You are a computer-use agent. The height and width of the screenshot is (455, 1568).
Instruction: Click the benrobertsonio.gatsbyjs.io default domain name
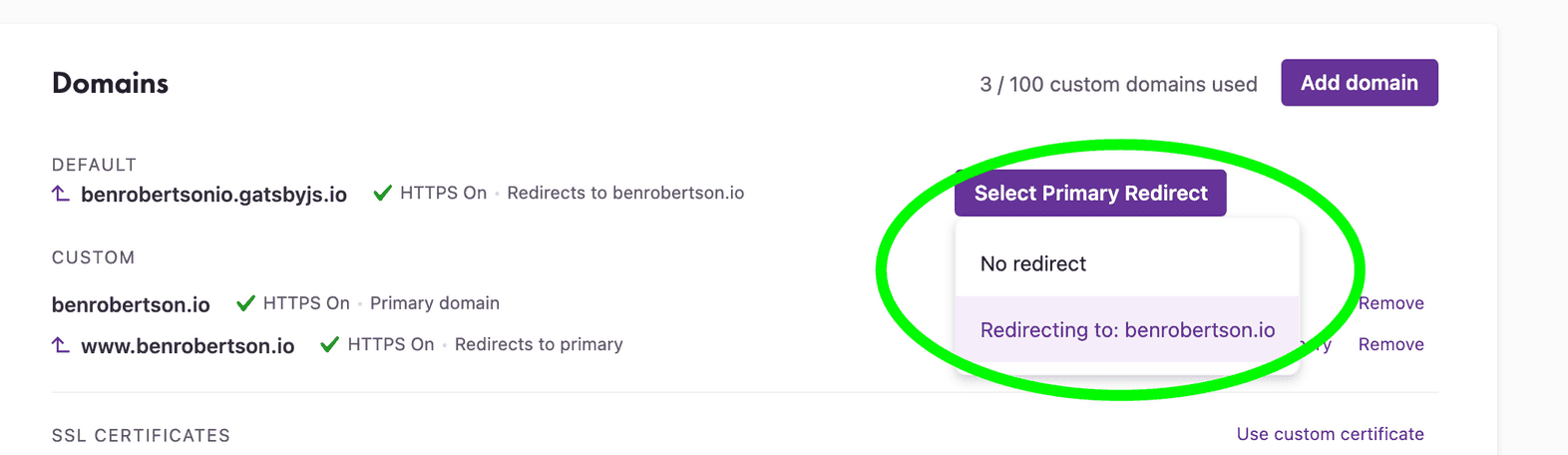(x=213, y=195)
